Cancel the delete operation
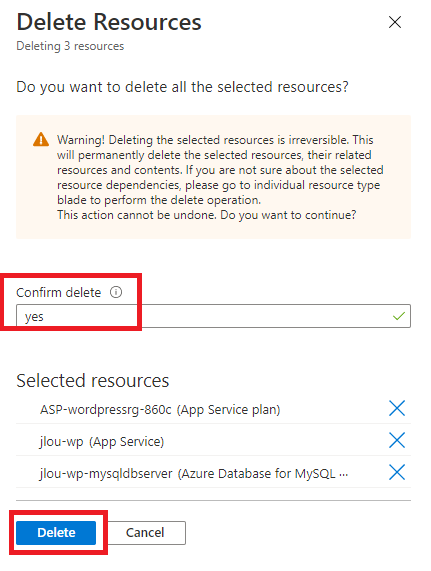This screenshot has height=571, width=431. point(145,533)
